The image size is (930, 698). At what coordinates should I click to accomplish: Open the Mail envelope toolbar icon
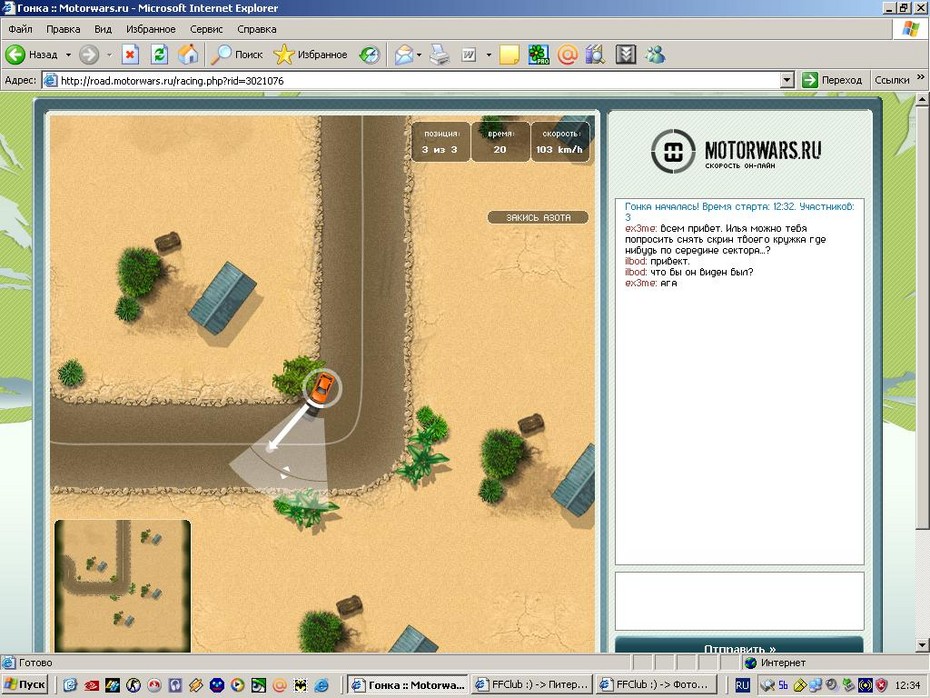[404, 55]
